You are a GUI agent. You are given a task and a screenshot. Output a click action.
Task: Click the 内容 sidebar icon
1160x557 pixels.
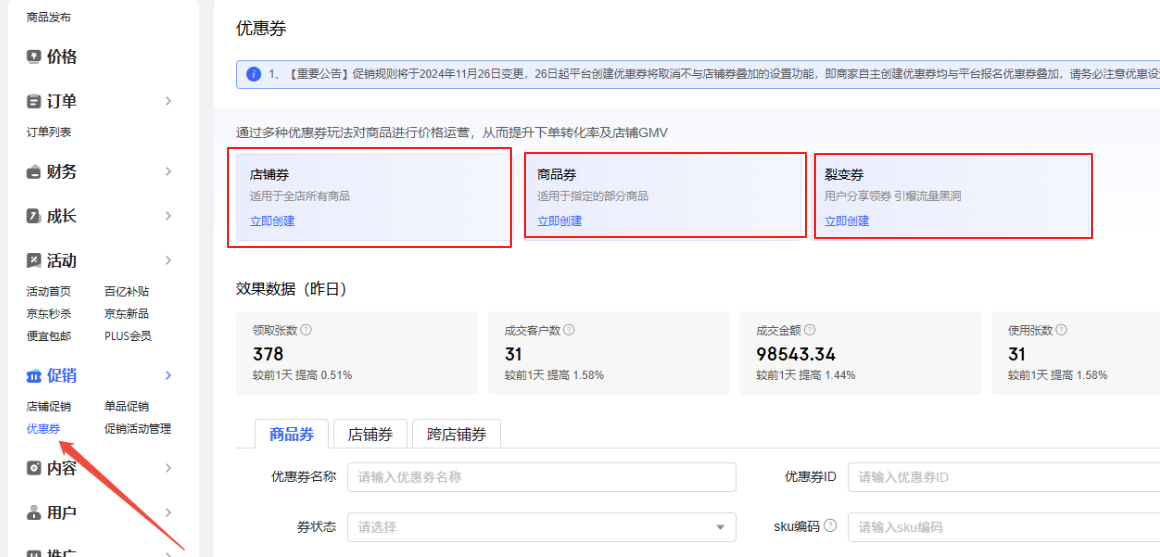(x=34, y=468)
